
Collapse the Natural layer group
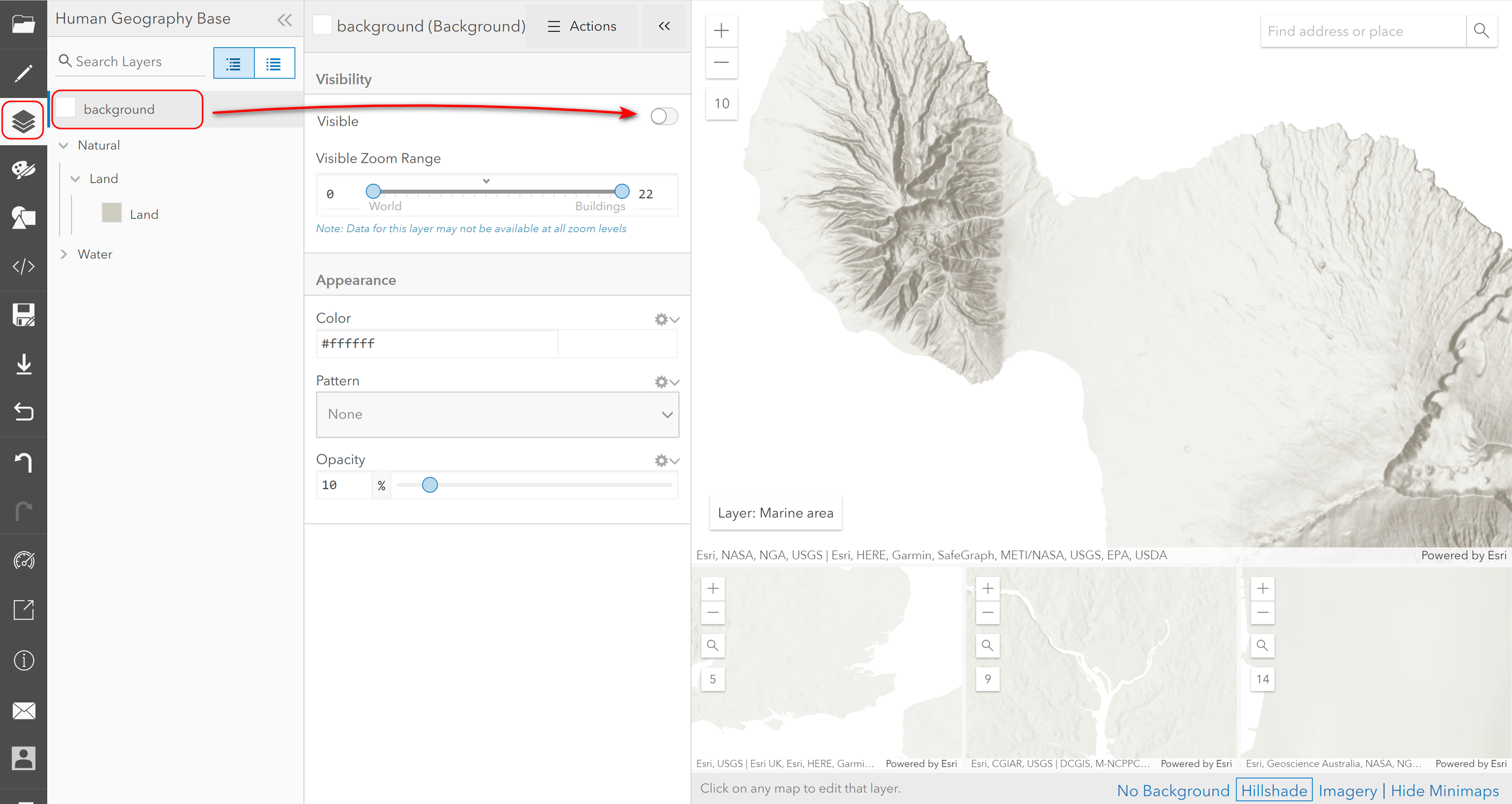pyautogui.click(x=64, y=145)
